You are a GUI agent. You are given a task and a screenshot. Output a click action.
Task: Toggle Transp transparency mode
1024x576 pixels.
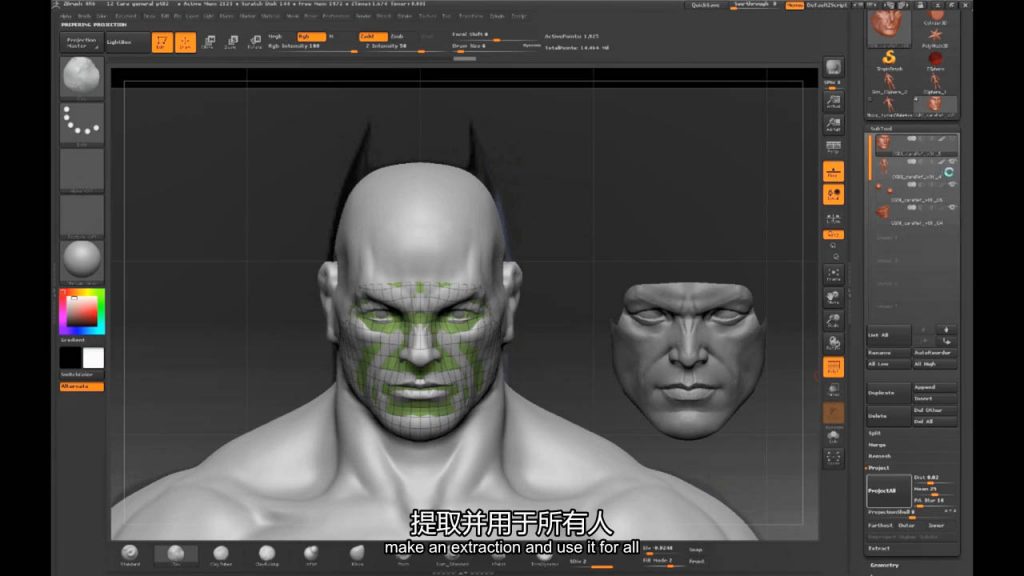coord(833,390)
